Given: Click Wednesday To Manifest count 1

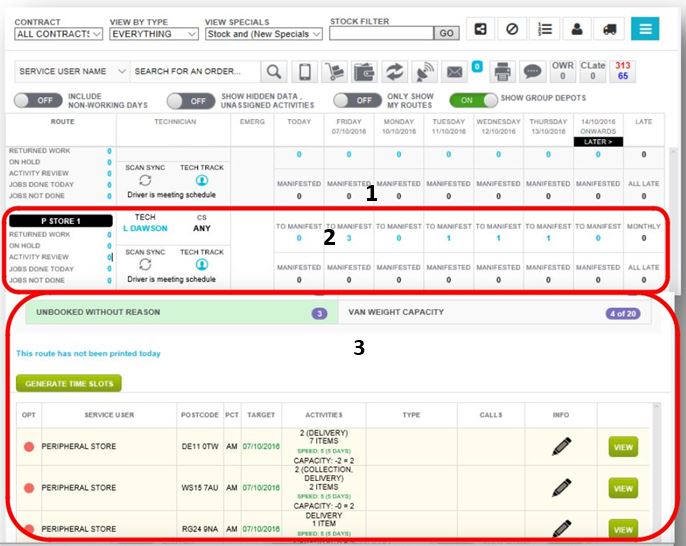Looking at the screenshot, I should point(498,238).
